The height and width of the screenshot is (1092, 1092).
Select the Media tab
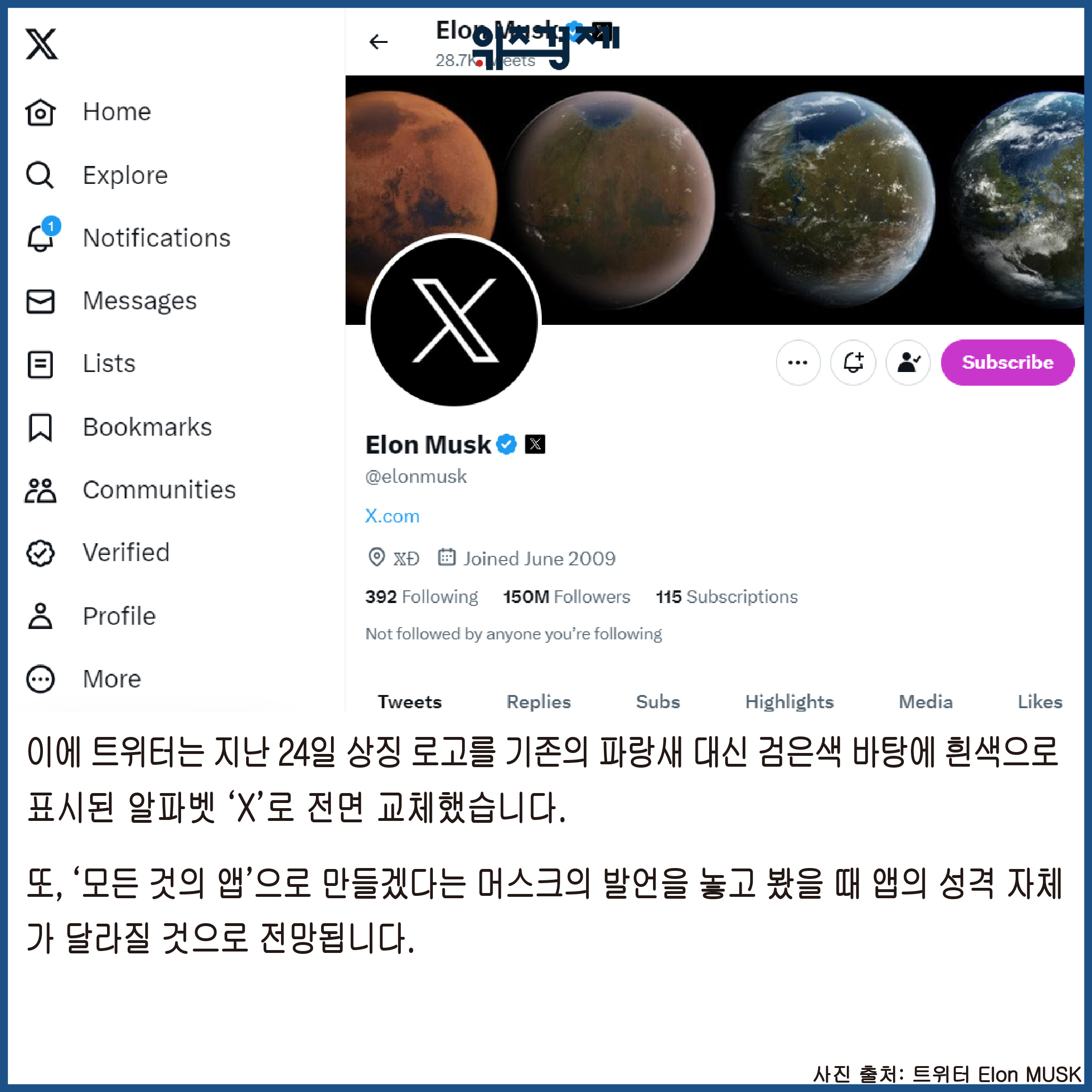coord(925,702)
